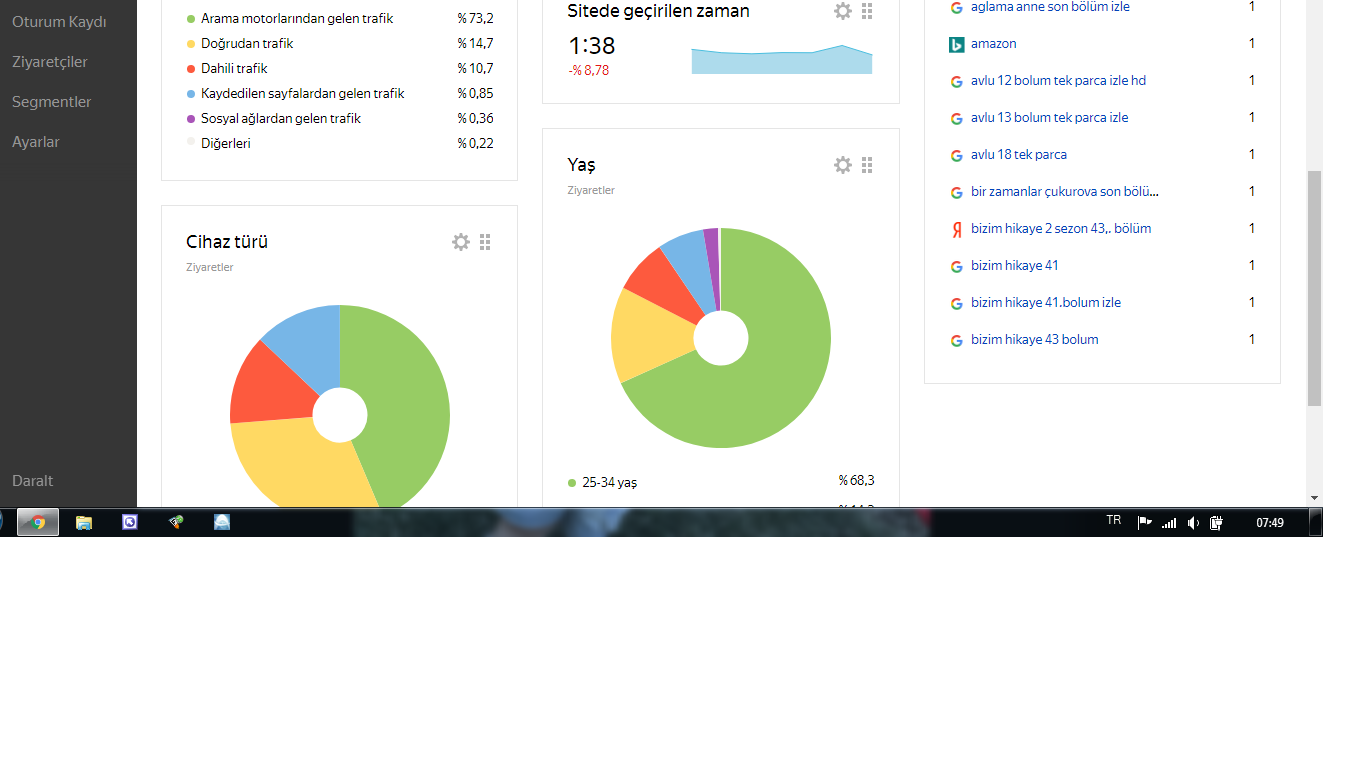1366x768 pixels.
Task: Select Segmentler in the sidebar
Action: [x=52, y=102]
